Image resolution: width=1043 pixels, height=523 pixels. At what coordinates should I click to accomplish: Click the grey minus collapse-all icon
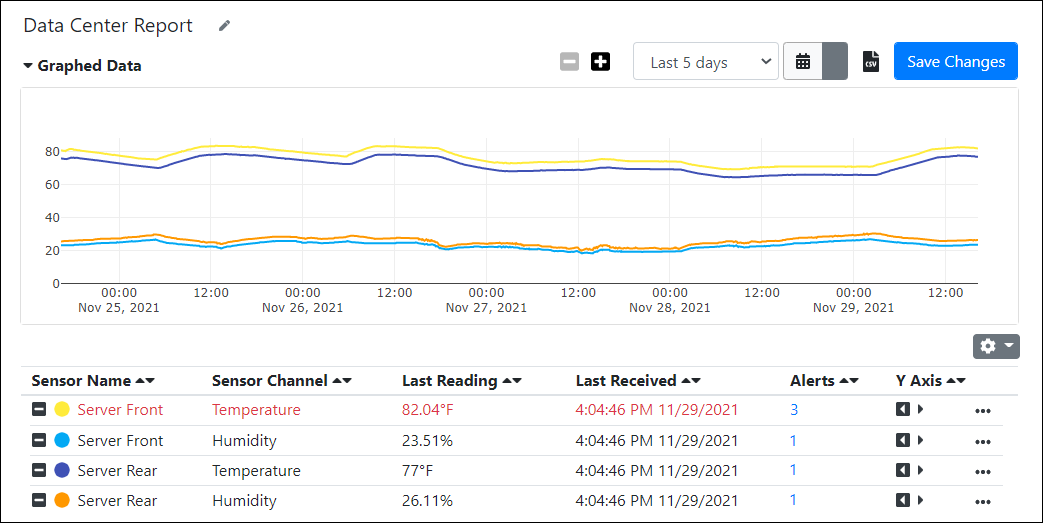[x=569, y=62]
